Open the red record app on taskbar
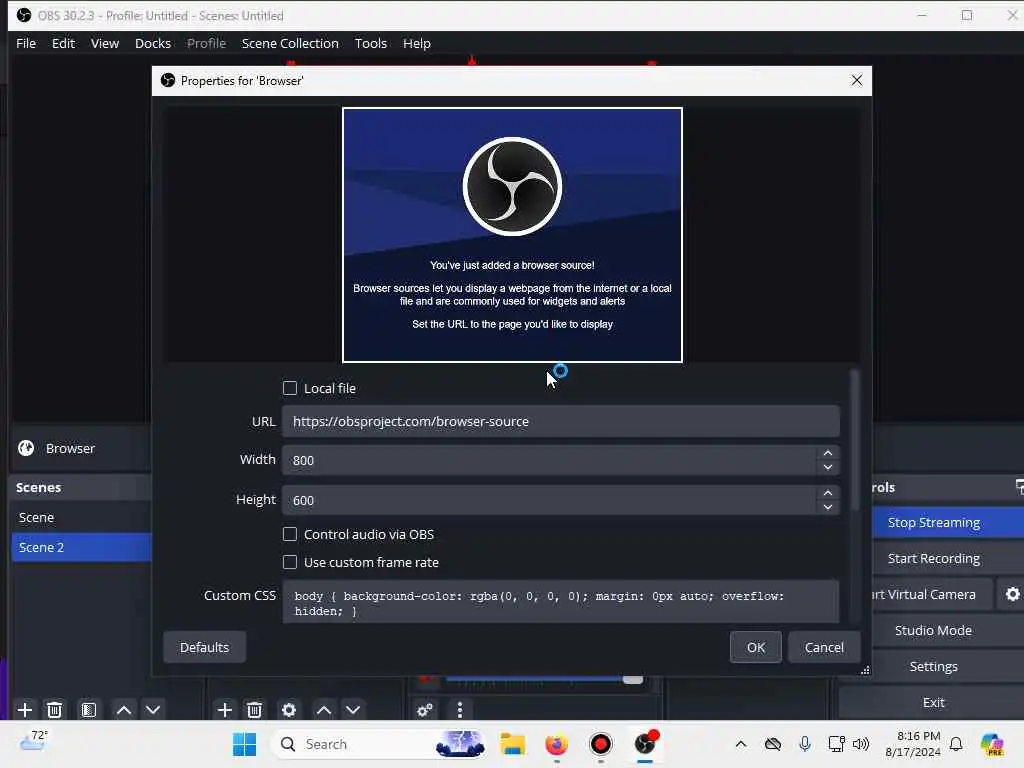1024x768 pixels. (601, 744)
